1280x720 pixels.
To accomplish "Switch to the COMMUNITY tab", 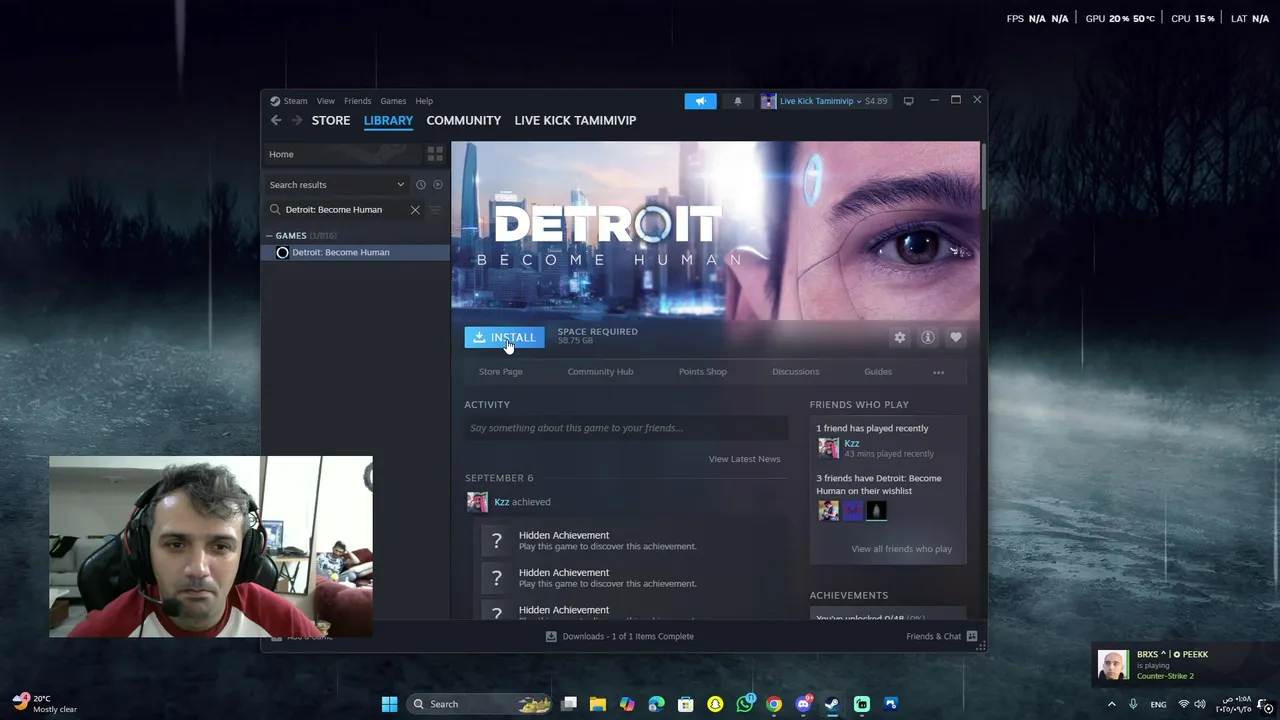I will [x=464, y=120].
